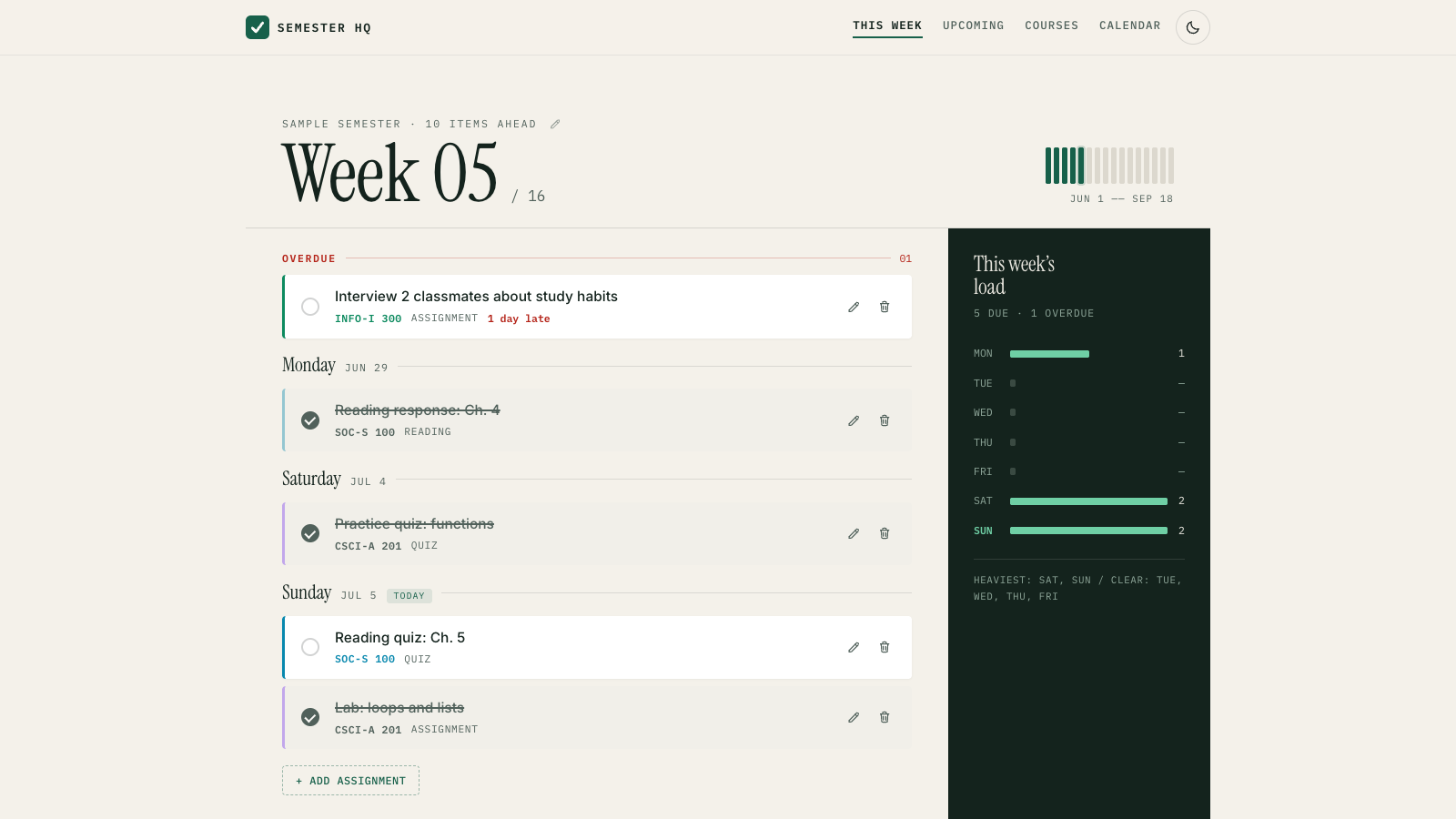Open the This Week tab
Screen dimensions: 1456x819
pyautogui.click(x=887, y=25)
